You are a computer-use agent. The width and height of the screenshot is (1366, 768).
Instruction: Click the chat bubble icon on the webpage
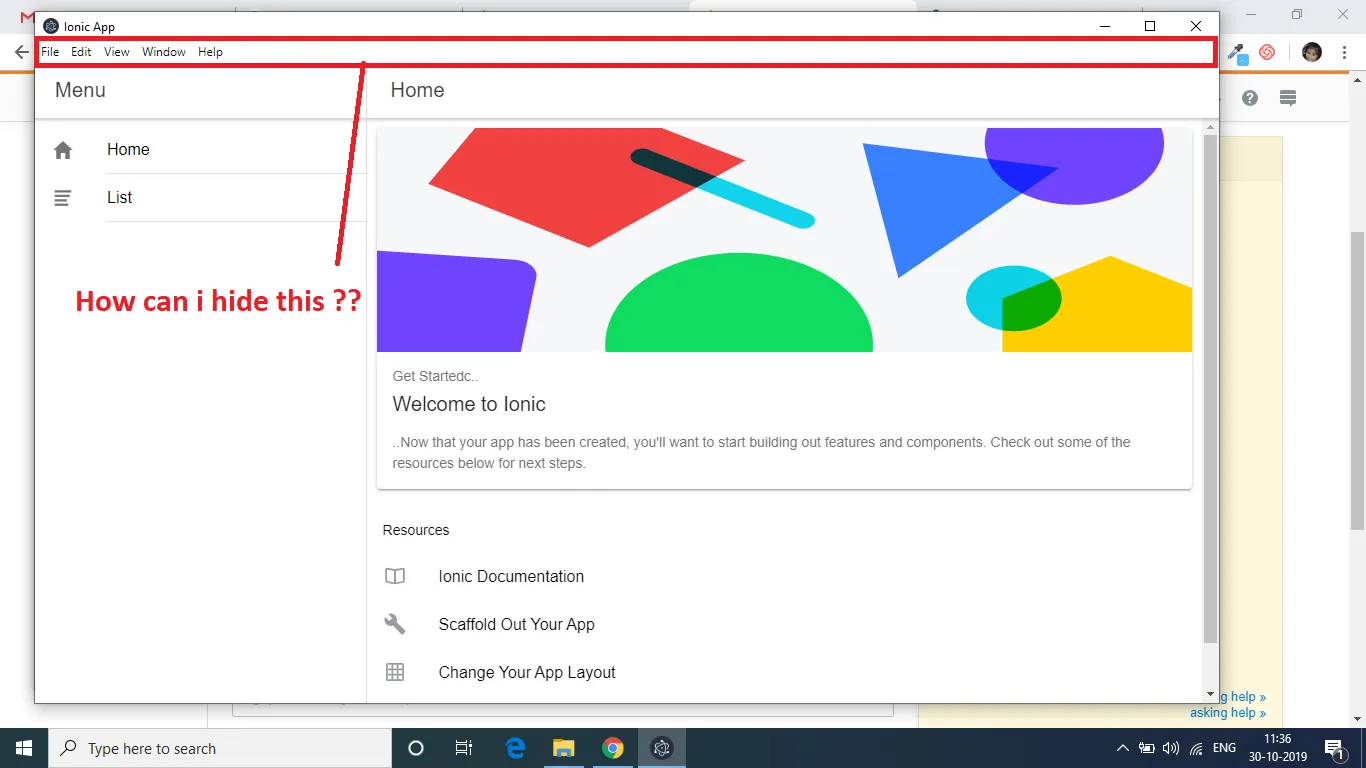tap(1288, 98)
